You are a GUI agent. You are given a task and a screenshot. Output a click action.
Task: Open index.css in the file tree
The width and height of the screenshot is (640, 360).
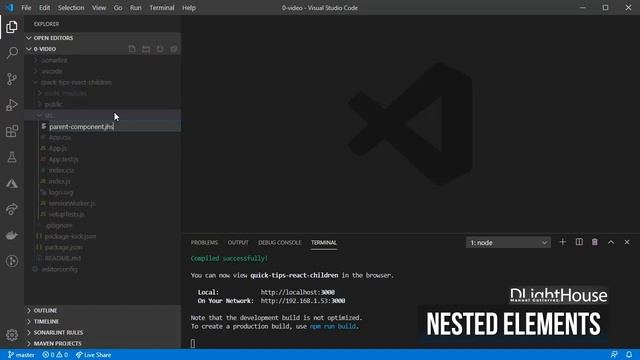102,171
